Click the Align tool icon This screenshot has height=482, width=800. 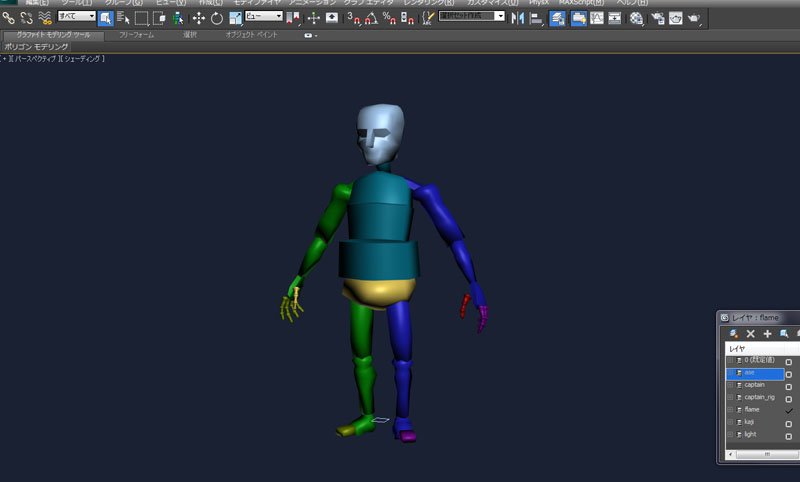coord(536,18)
